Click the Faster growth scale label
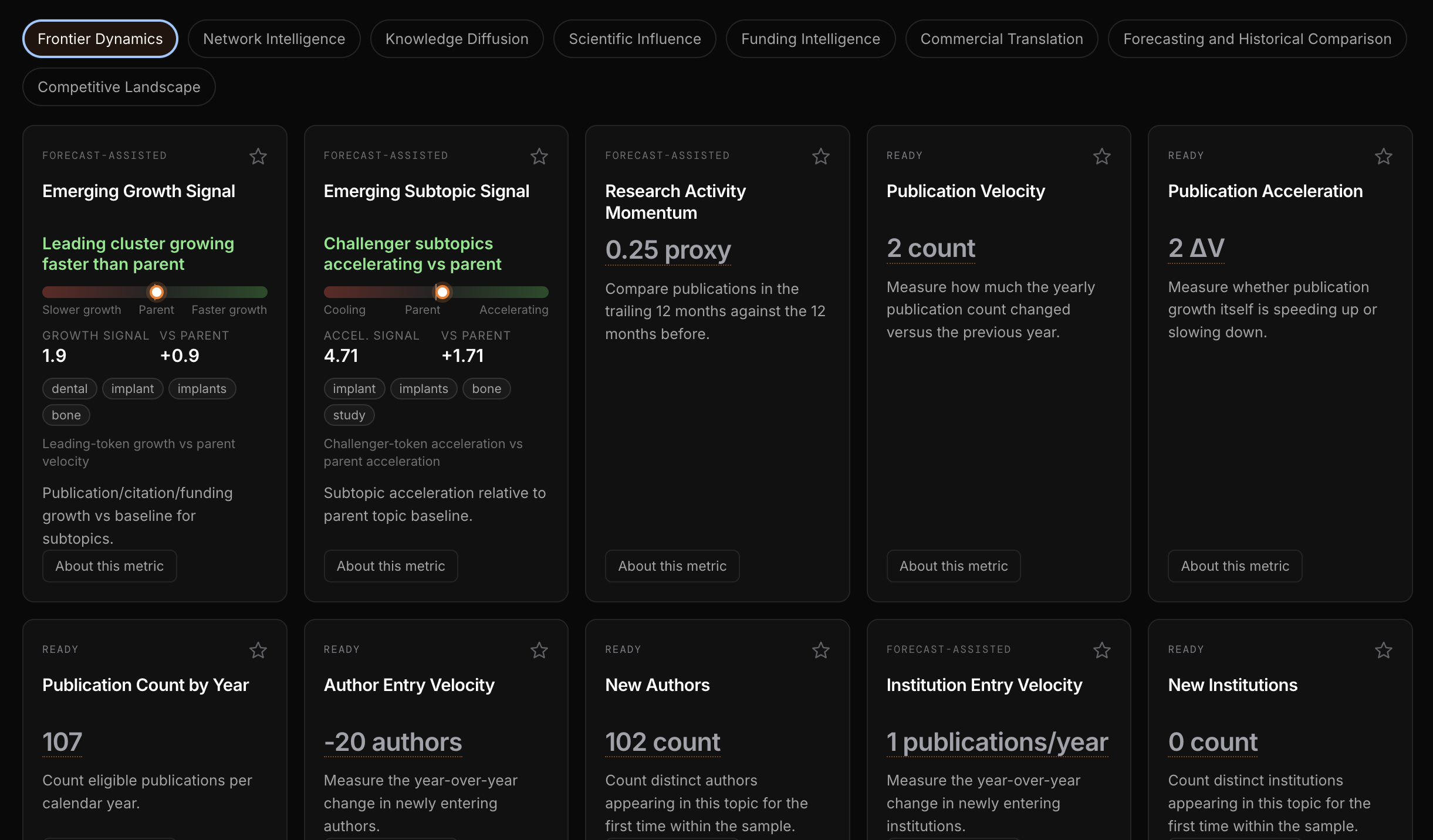Image resolution: width=1433 pixels, height=840 pixels. click(x=229, y=310)
